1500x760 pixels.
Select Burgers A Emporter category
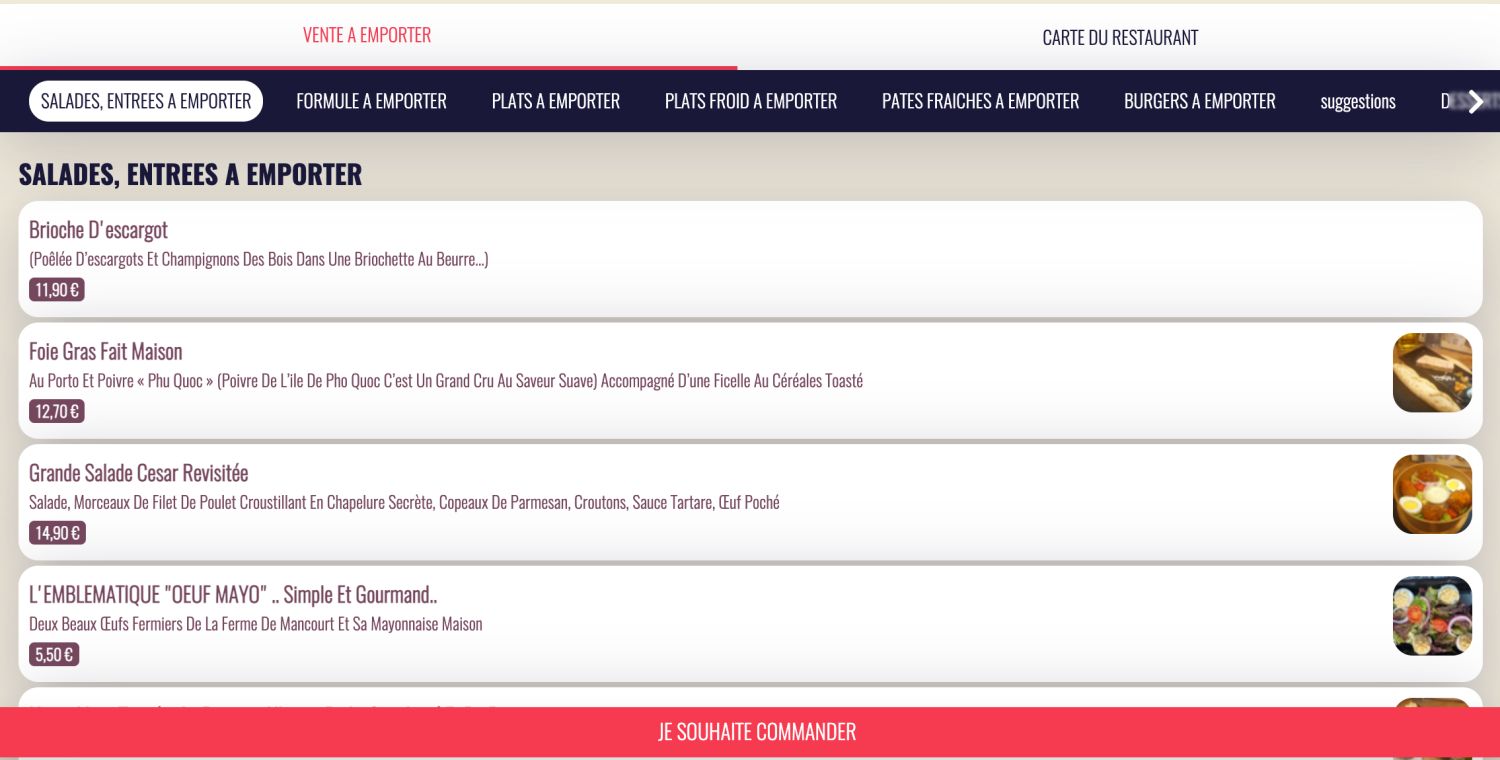pyautogui.click(x=1199, y=101)
